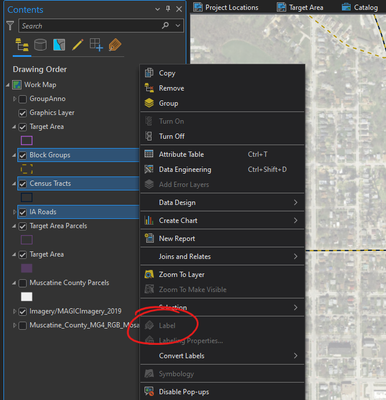Click the pin auto-hide icon in Contents
The width and height of the screenshot is (386, 400).
[x=168, y=9]
